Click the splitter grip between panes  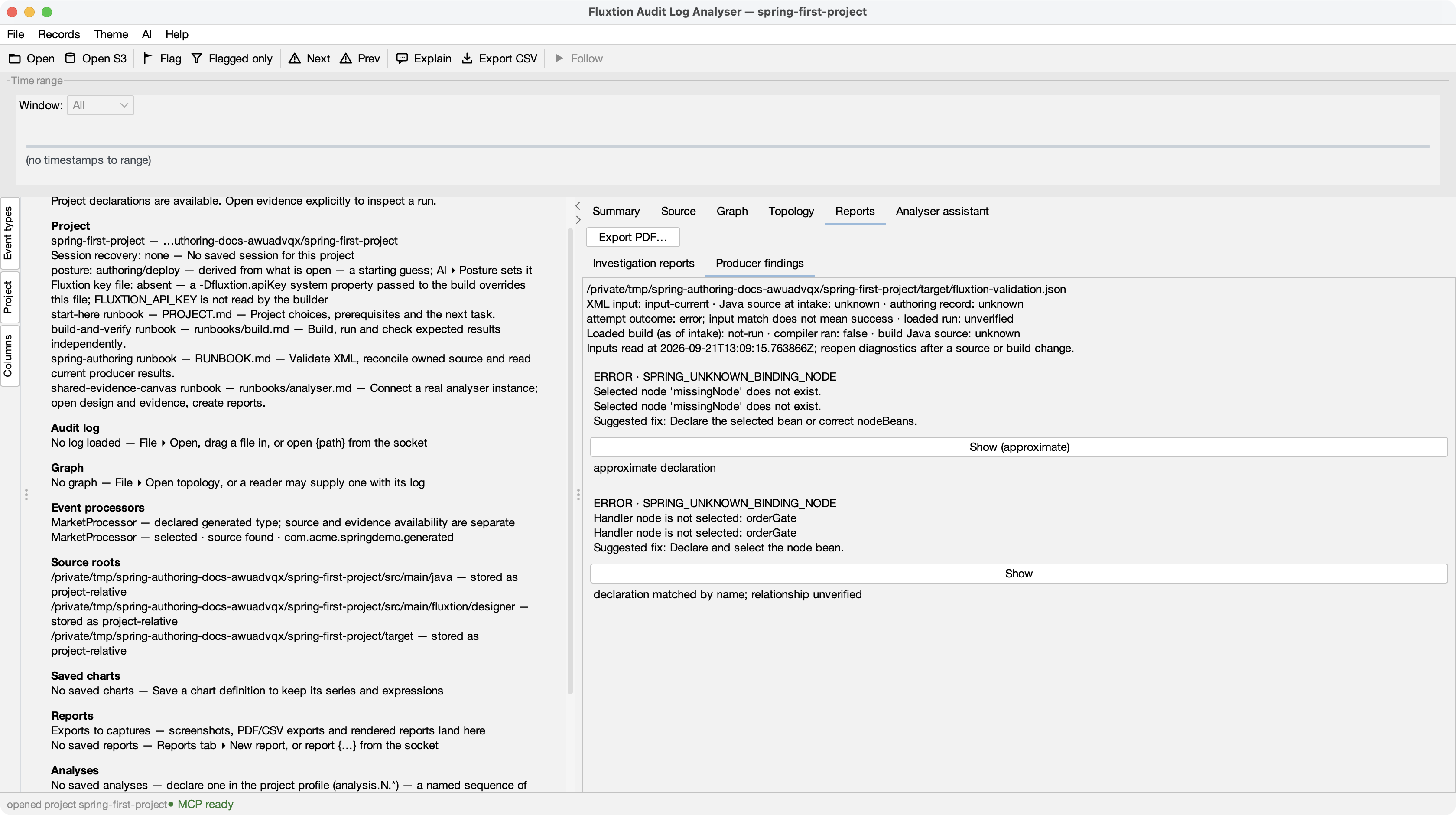coord(578,495)
